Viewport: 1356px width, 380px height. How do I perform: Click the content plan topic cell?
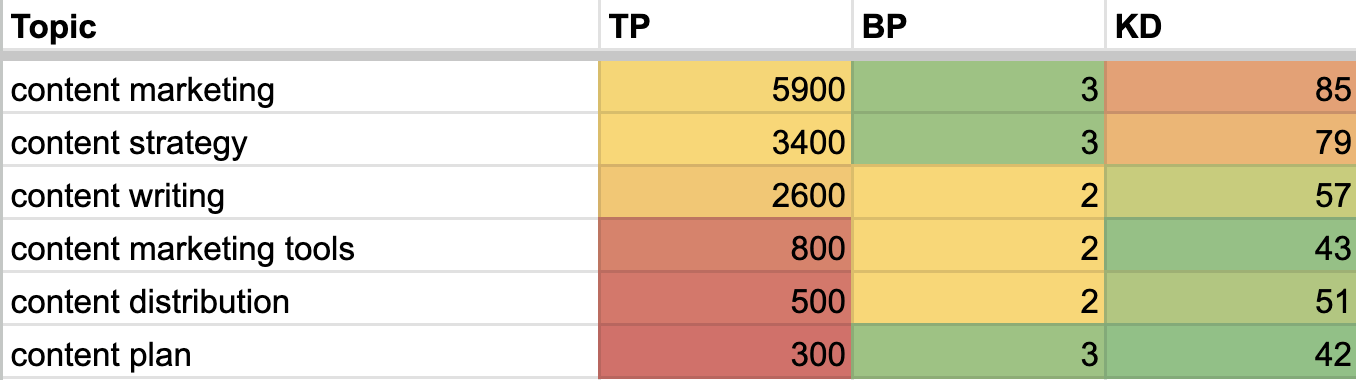[299, 354]
